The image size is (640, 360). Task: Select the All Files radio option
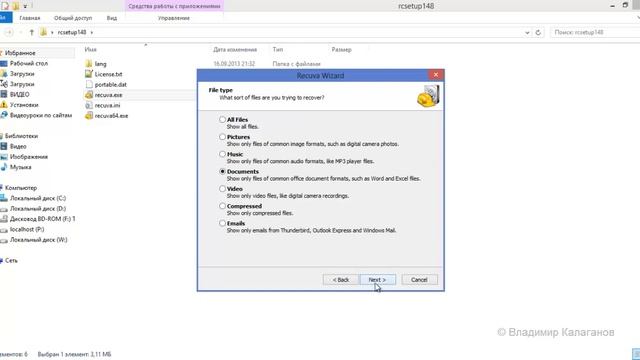click(222, 120)
